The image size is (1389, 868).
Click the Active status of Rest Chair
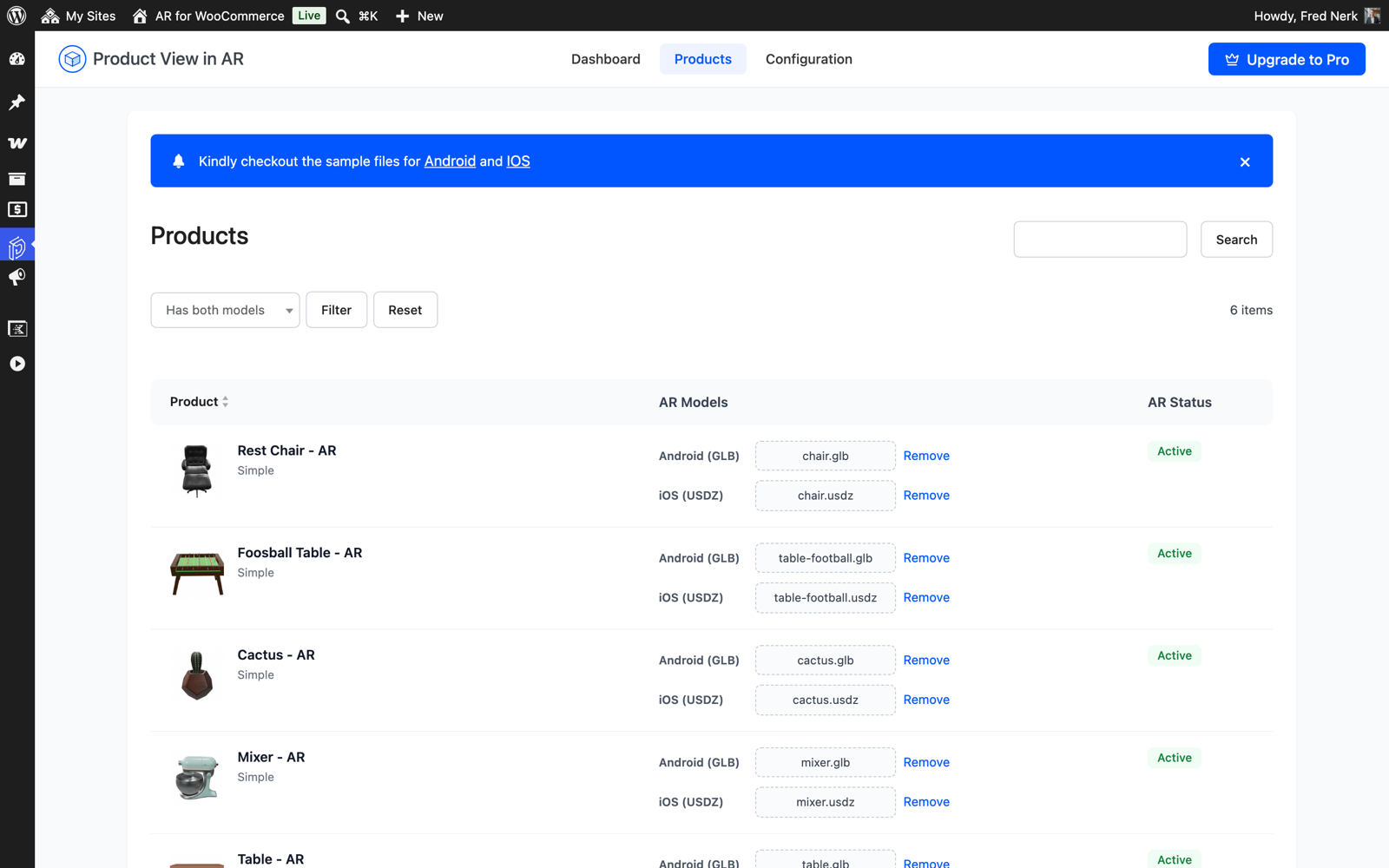click(x=1175, y=451)
